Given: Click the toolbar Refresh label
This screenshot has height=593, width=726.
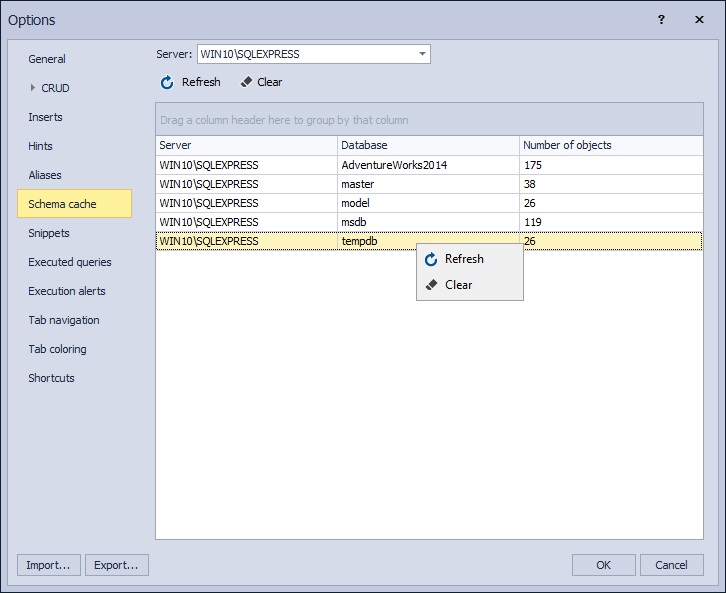Looking at the screenshot, I should [201, 82].
